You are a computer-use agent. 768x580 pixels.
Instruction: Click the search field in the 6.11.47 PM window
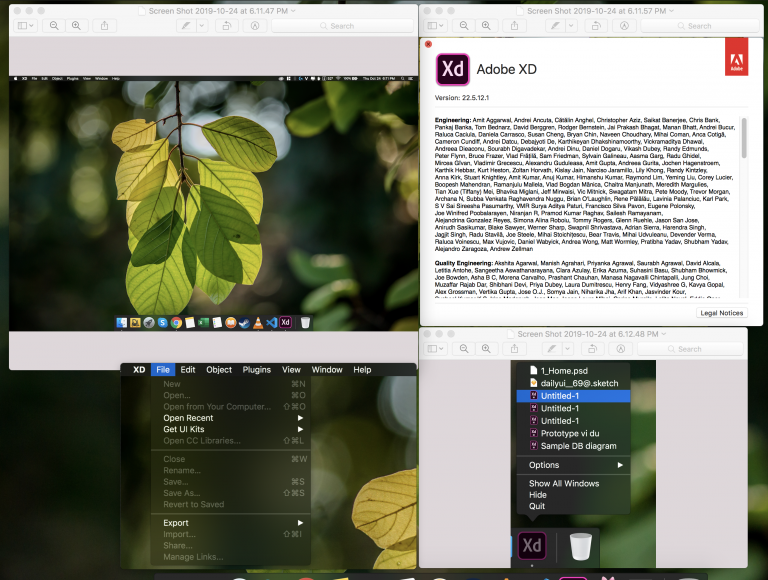(341, 25)
